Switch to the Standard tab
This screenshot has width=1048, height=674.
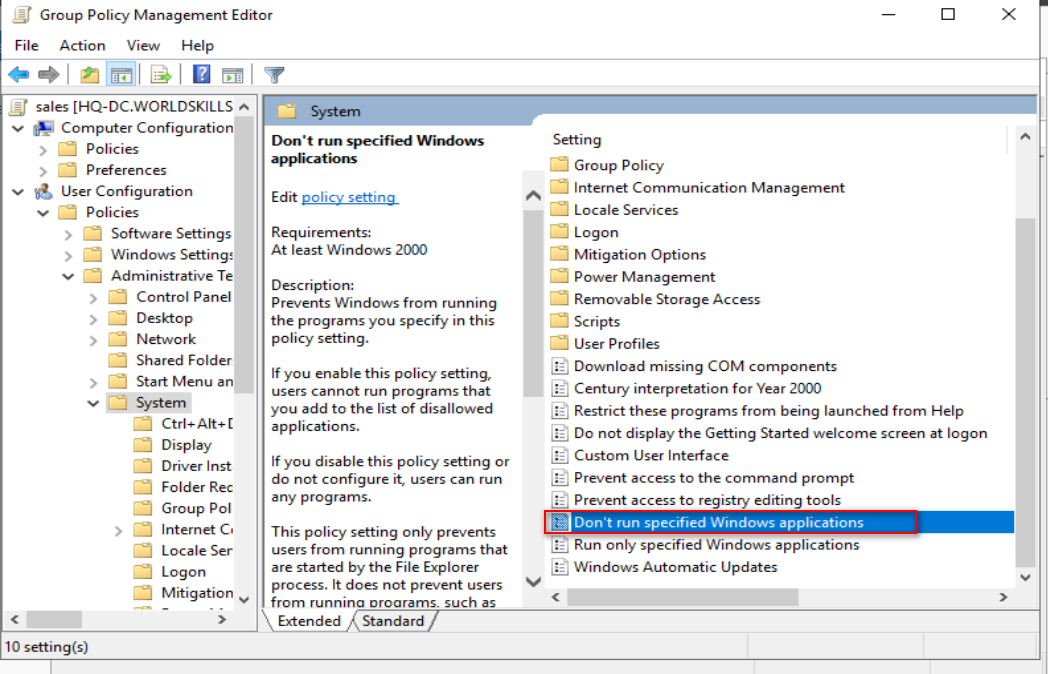coord(394,621)
